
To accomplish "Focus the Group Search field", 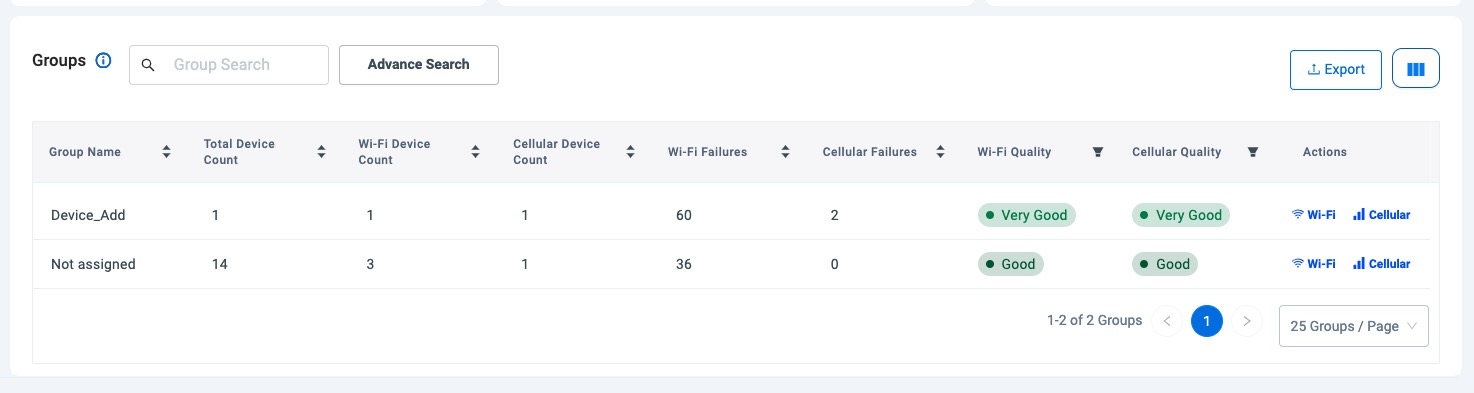I will pyautogui.click(x=229, y=65).
